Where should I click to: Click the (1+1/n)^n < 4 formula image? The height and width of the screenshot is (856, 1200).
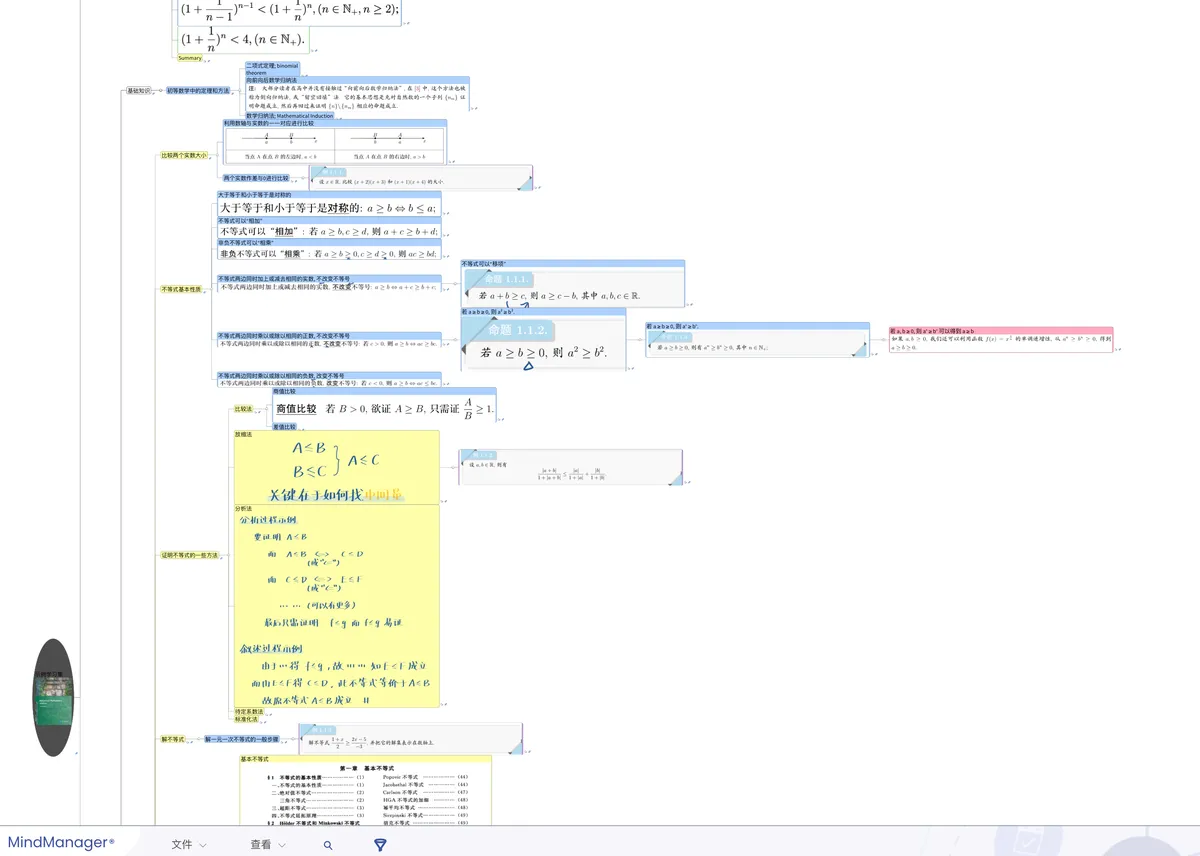[x=243, y=40]
